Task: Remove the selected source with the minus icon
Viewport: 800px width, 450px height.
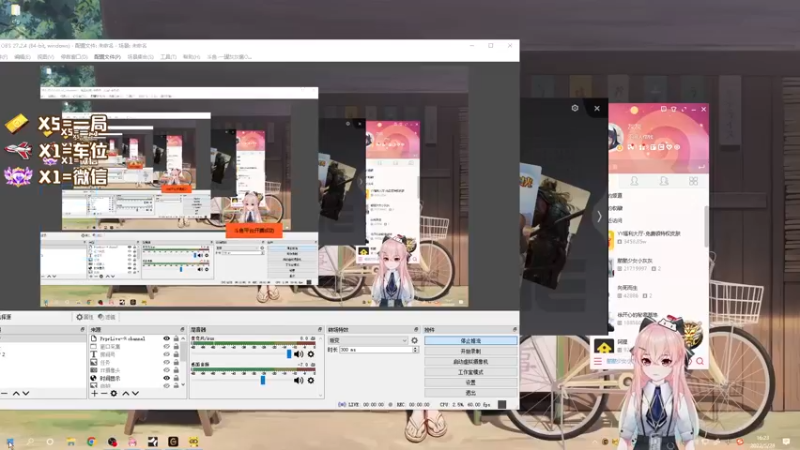Action: coord(104,393)
